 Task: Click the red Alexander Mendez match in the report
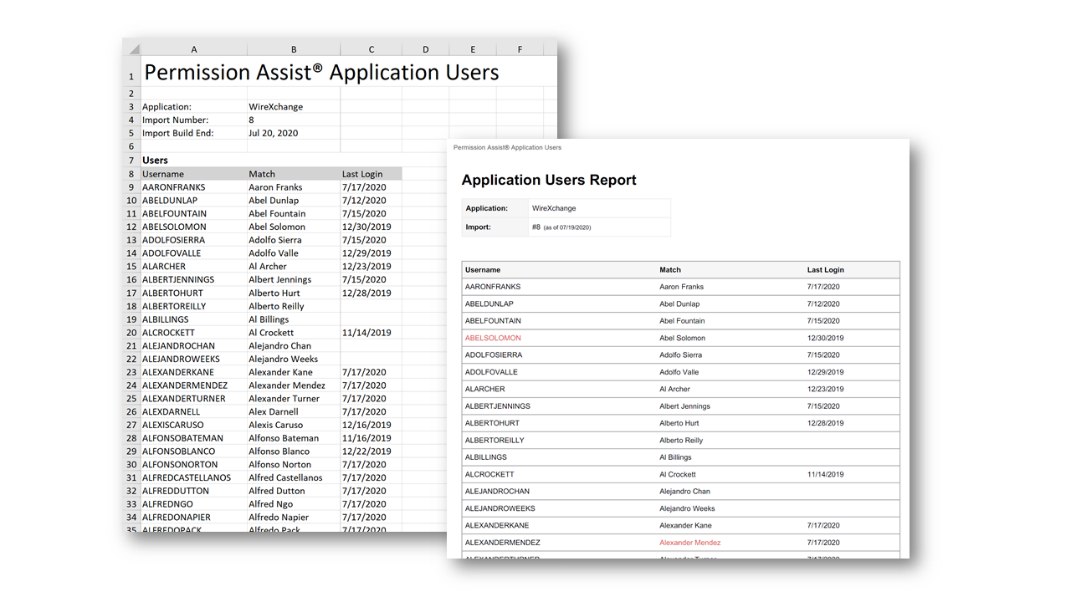(x=688, y=542)
